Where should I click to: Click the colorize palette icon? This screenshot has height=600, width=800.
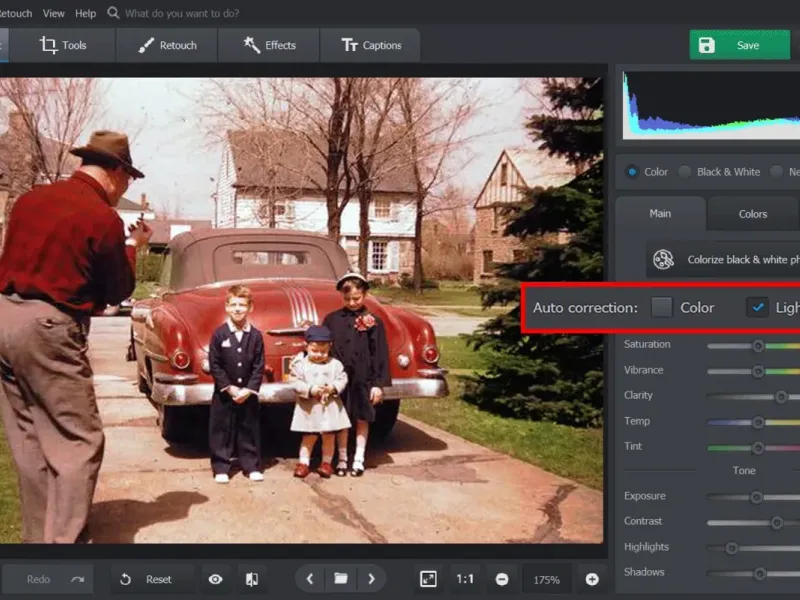[x=663, y=260]
